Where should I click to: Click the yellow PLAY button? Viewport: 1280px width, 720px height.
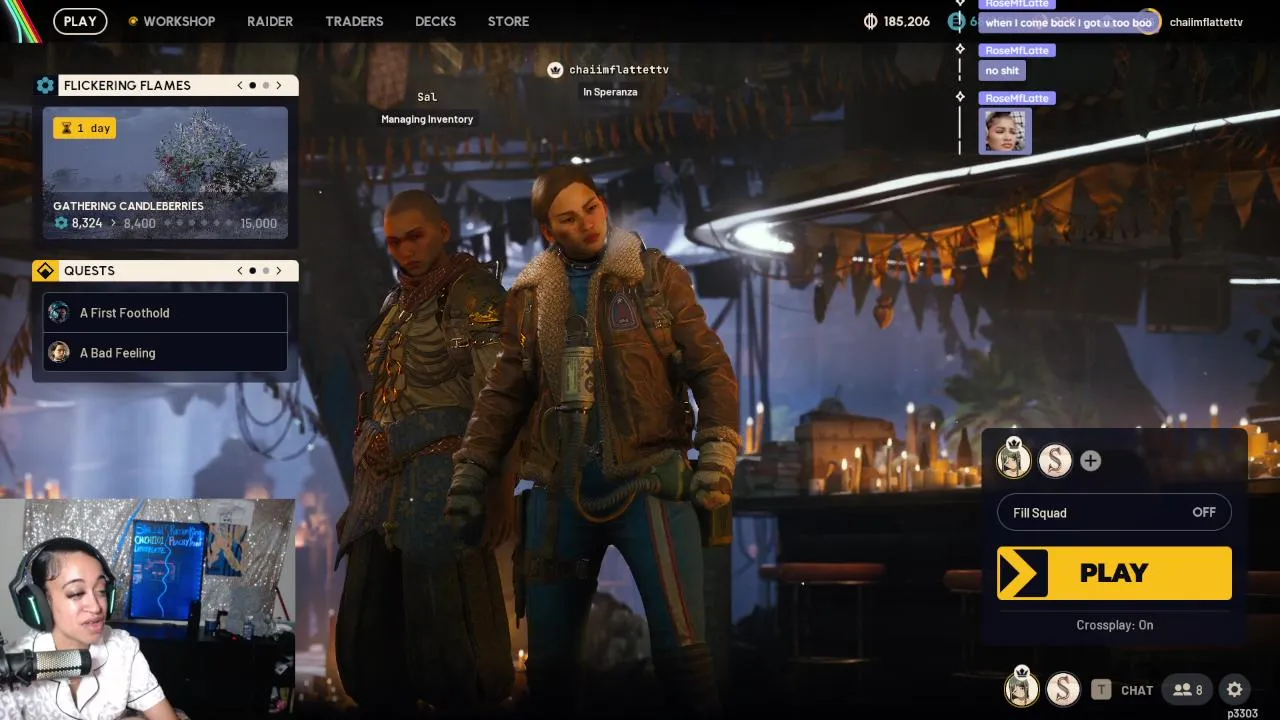point(1114,573)
